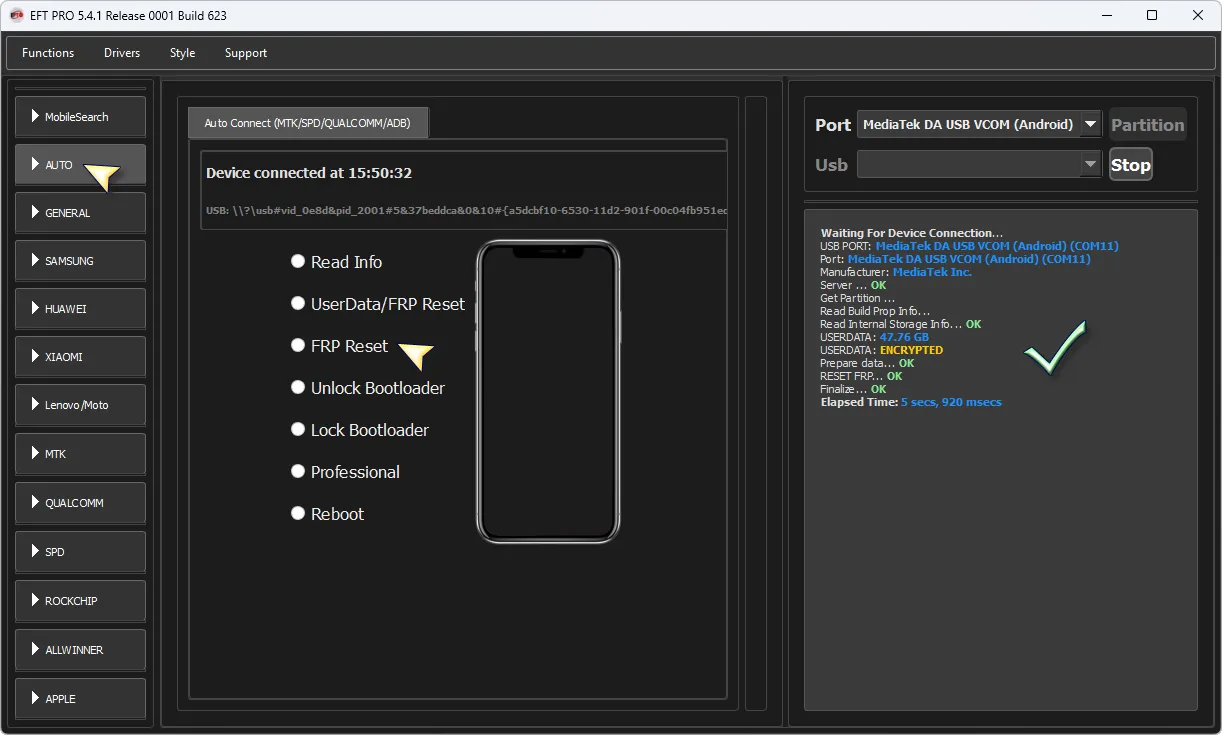Select Unlock Bootloader radio option

(x=298, y=387)
